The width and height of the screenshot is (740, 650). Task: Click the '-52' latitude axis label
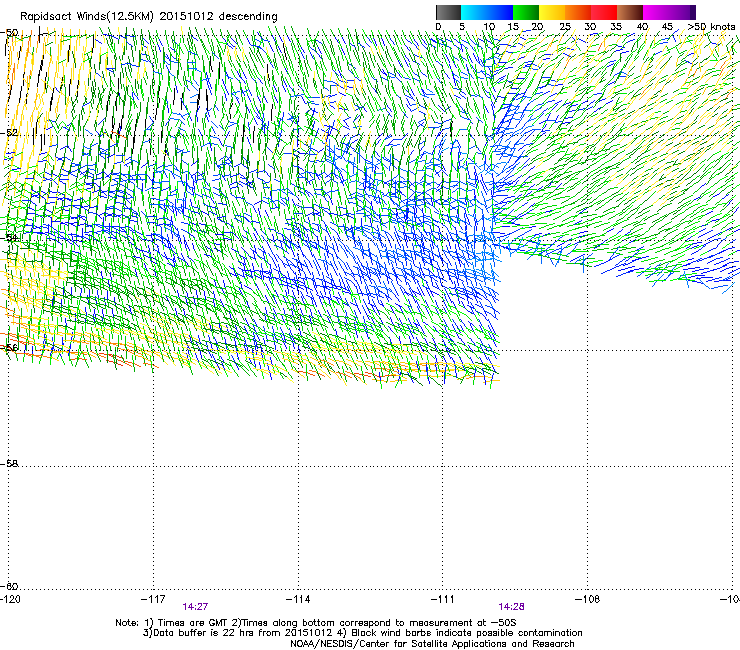coord(9,133)
